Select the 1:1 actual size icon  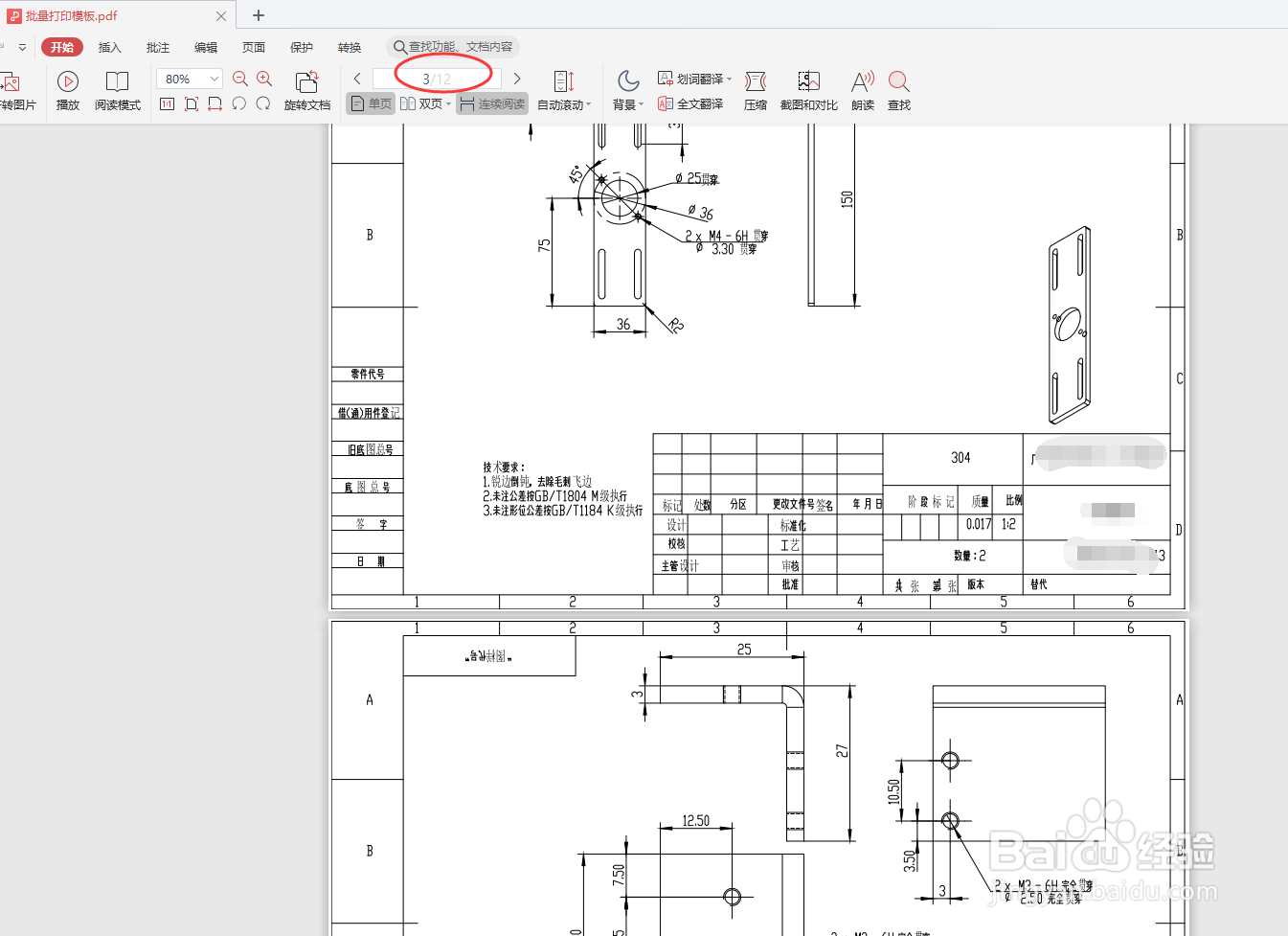(x=167, y=103)
